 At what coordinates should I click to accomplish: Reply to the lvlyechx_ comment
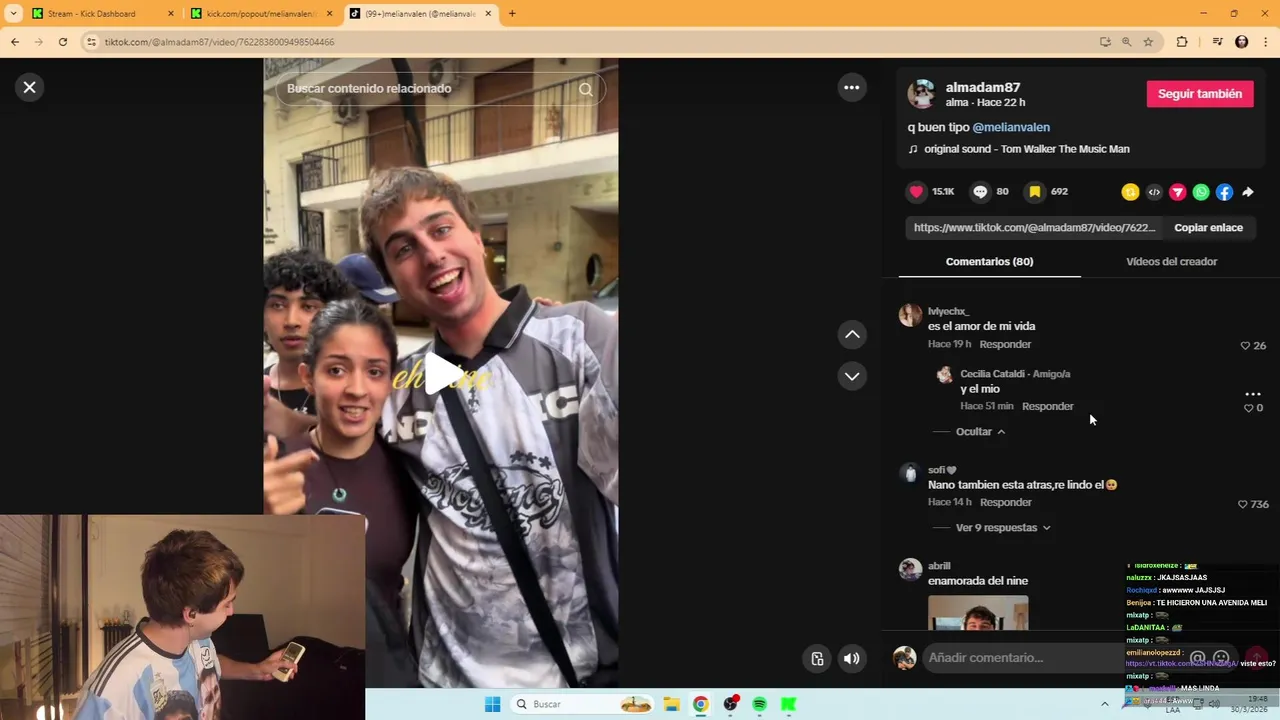[x=1005, y=344]
